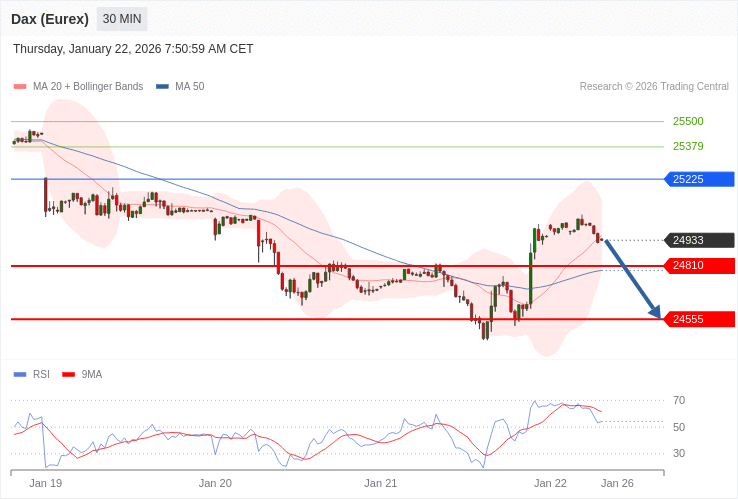The width and height of the screenshot is (738, 500).
Task: Click the red 24555 target price tag
Action: (x=698, y=319)
